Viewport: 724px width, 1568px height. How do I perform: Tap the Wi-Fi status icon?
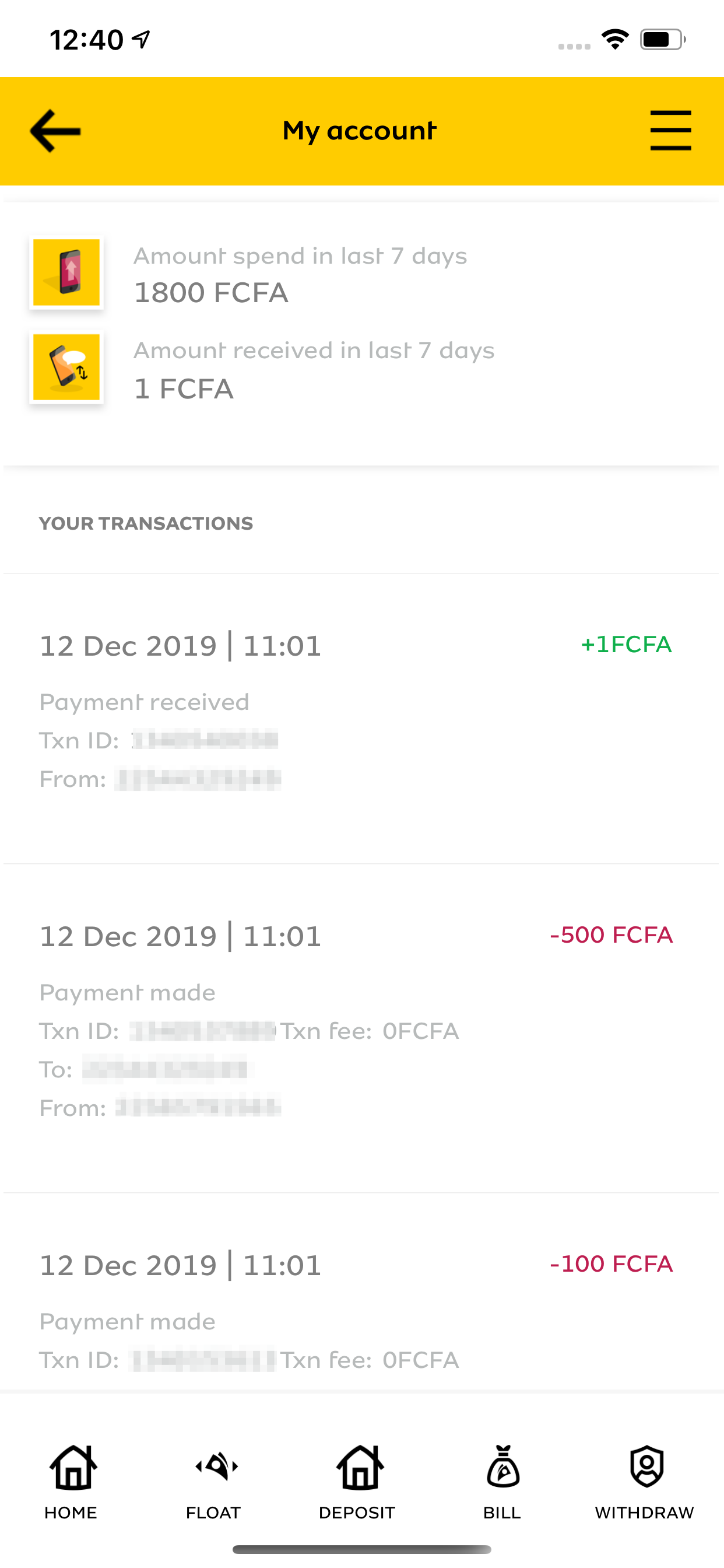(615, 40)
